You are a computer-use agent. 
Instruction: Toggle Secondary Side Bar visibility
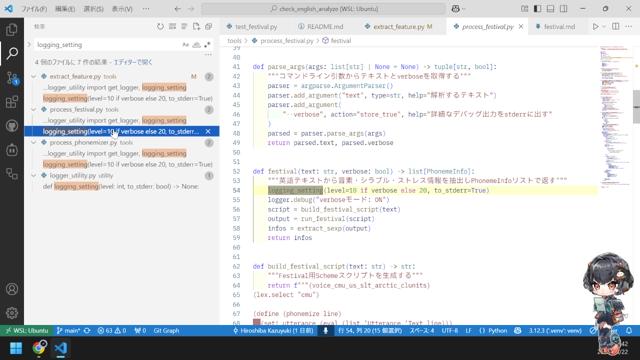[x=564, y=9]
